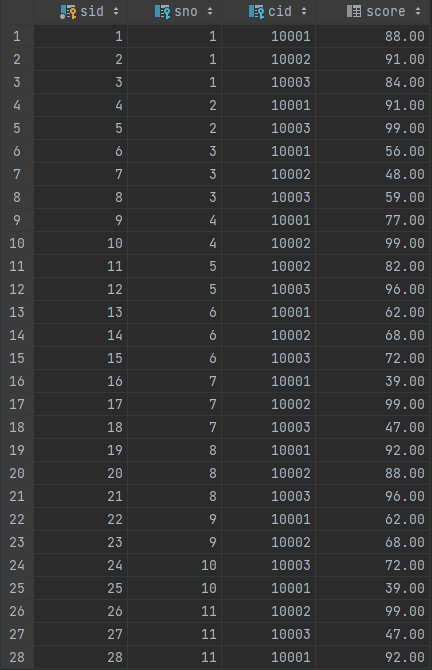Click sno cell 2 in row 5
This screenshot has width=432, height=670.
pos(174,128)
